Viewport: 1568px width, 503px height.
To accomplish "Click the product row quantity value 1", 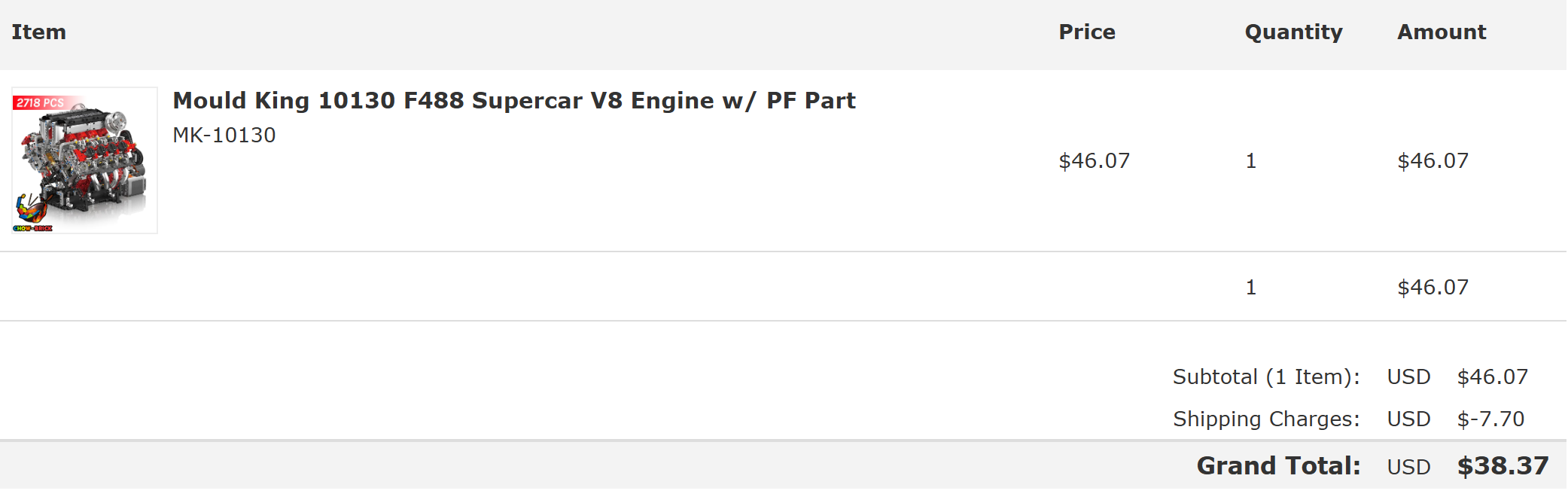I will tap(1251, 160).
